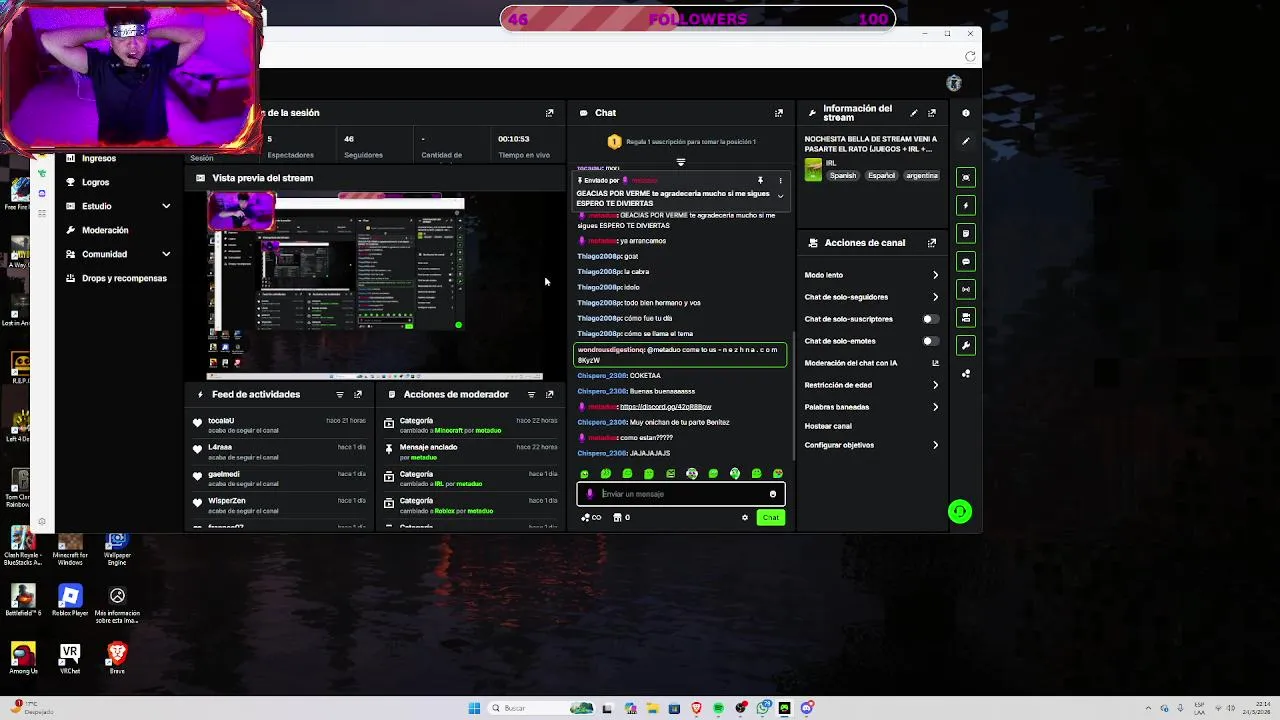Expand the Comunidad sidebar section
The width and height of the screenshot is (1280, 720).
166,254
